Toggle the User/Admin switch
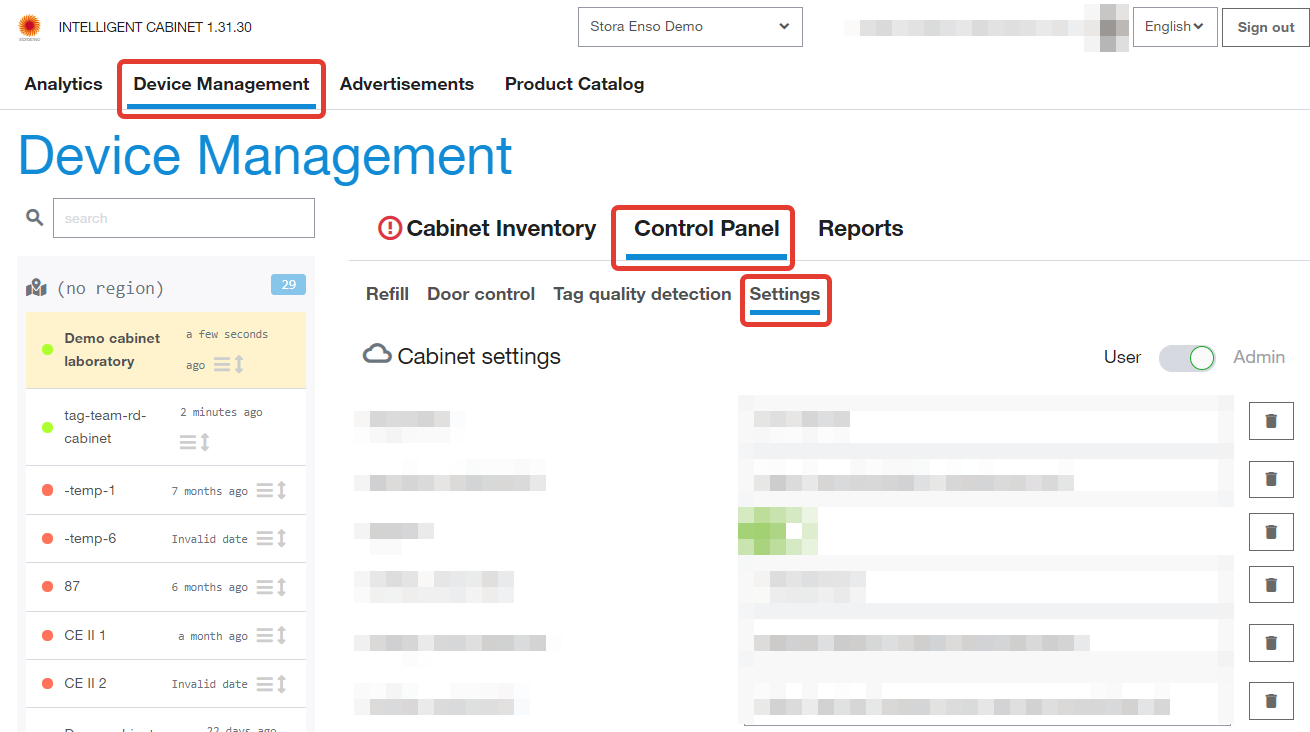 tap(1187, 357)
